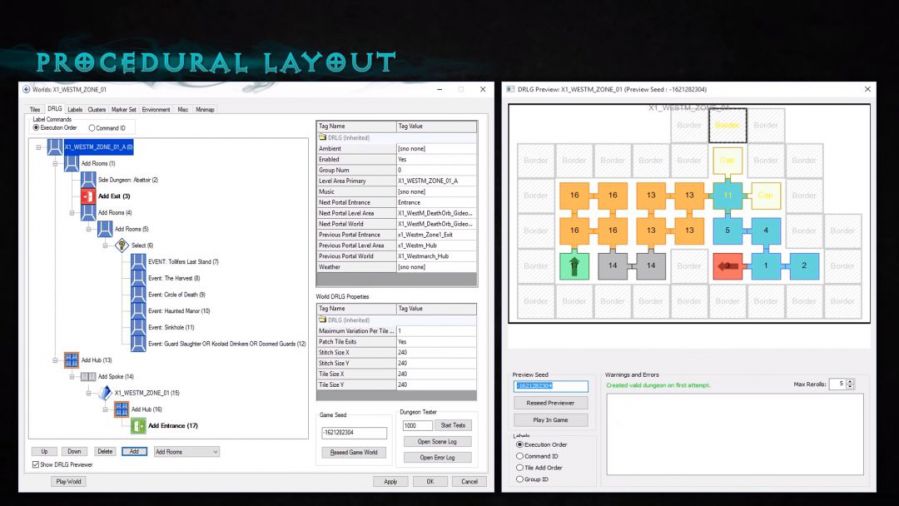Select the Add Rooms (4) node icon
The width and height of the screenshot is (899, 506).
coord(88,213)
